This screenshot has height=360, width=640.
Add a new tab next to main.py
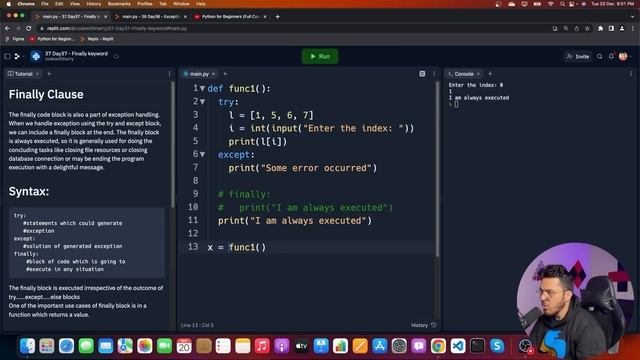pyautogui.click(x=225, y=74)
